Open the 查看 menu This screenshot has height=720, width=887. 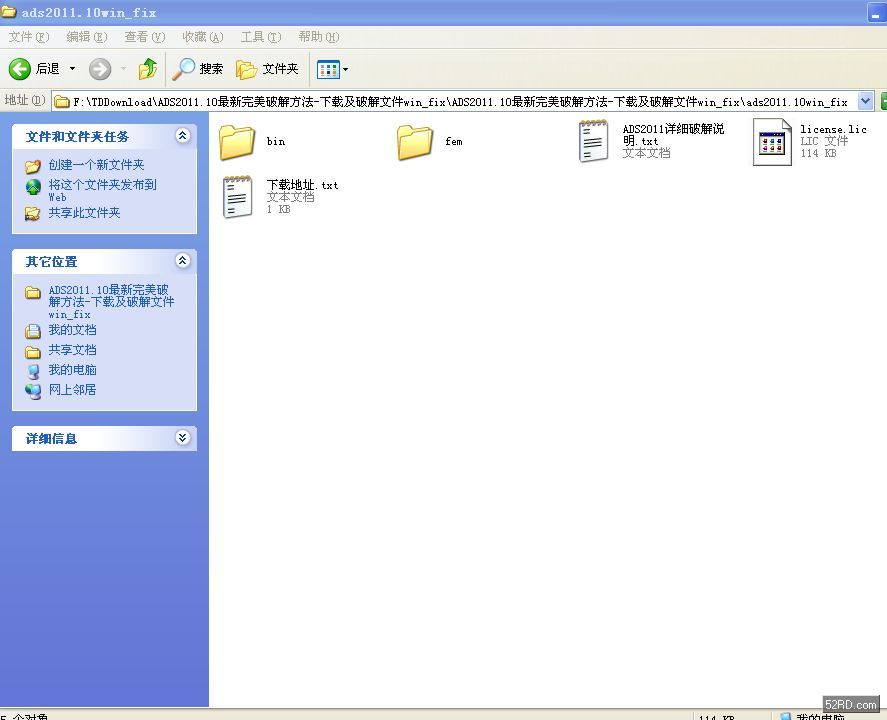point(144,37)
